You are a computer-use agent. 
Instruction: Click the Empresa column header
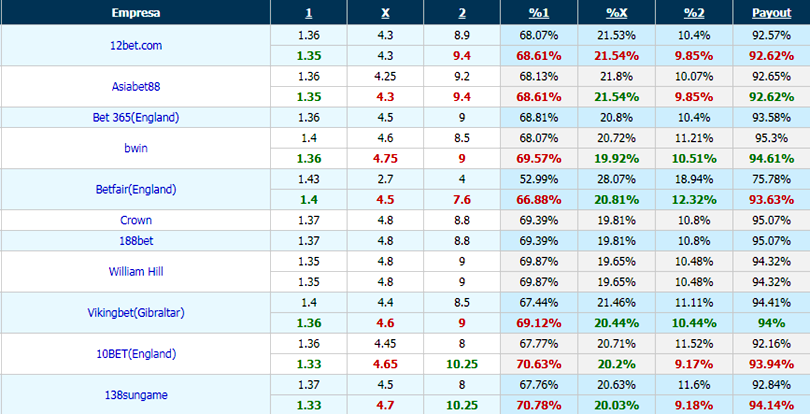click(135, 13)
